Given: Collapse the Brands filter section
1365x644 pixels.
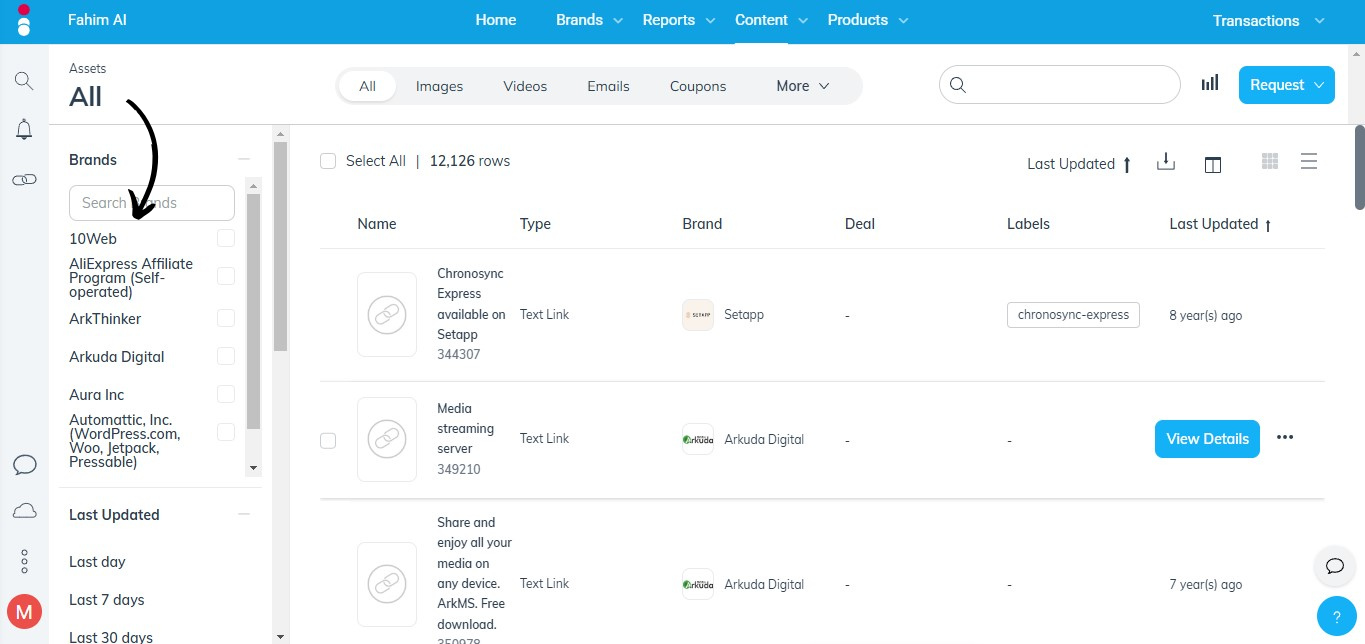Looking at the screenshot, I should coord(243,159).
